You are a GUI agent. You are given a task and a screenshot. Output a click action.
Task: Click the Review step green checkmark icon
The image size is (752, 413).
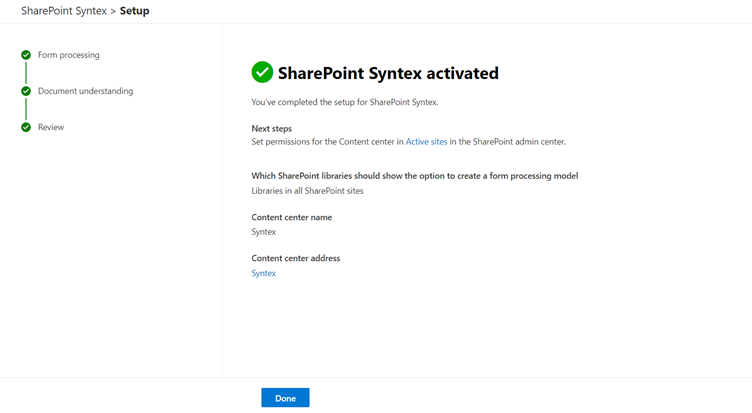point(26,127)
